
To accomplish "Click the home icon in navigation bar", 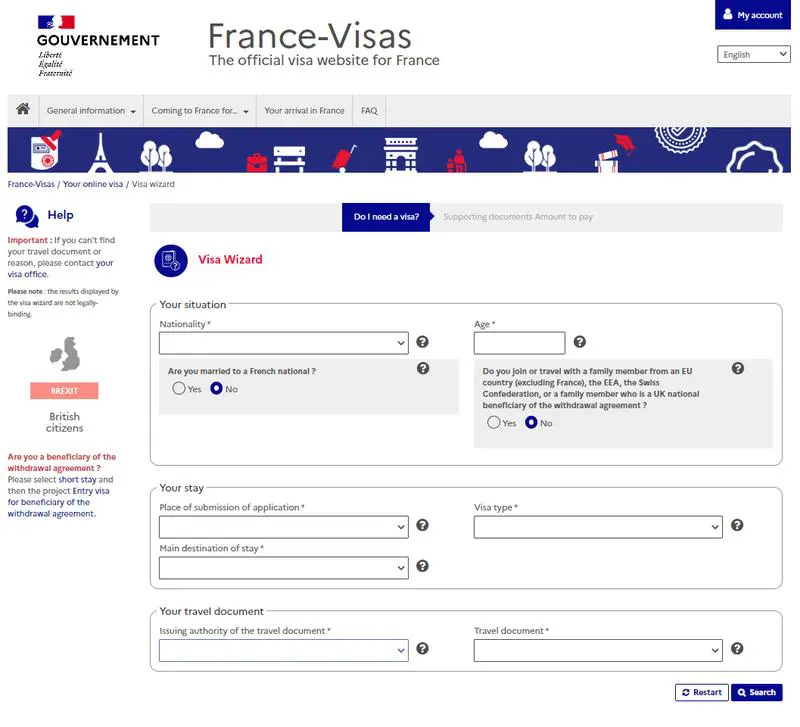I will pos(23,110).
